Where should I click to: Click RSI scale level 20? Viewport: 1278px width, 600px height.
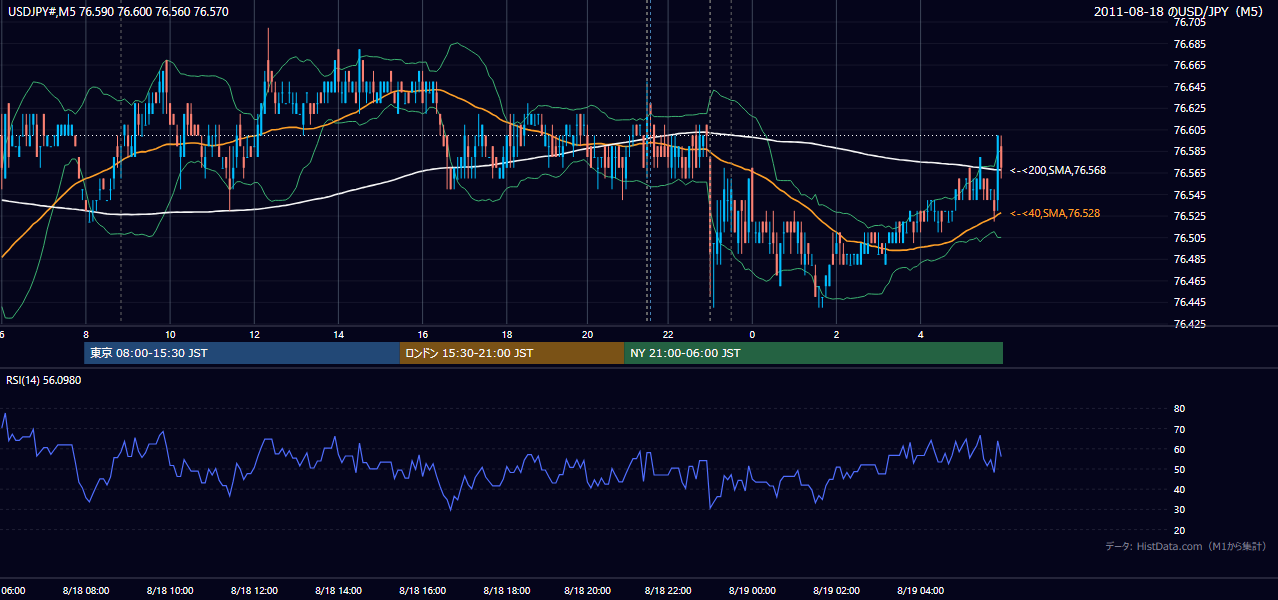pos(1179,531)
